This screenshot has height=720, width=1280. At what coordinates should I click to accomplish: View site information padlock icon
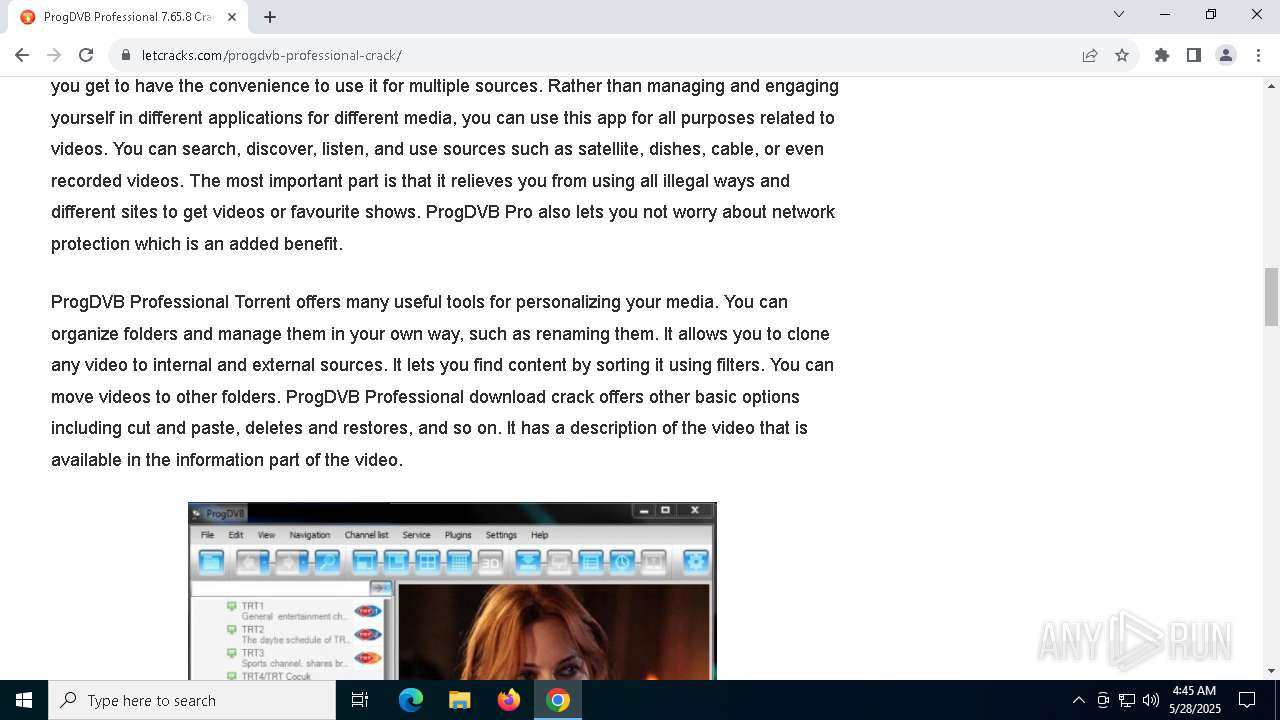click(125, 55)
